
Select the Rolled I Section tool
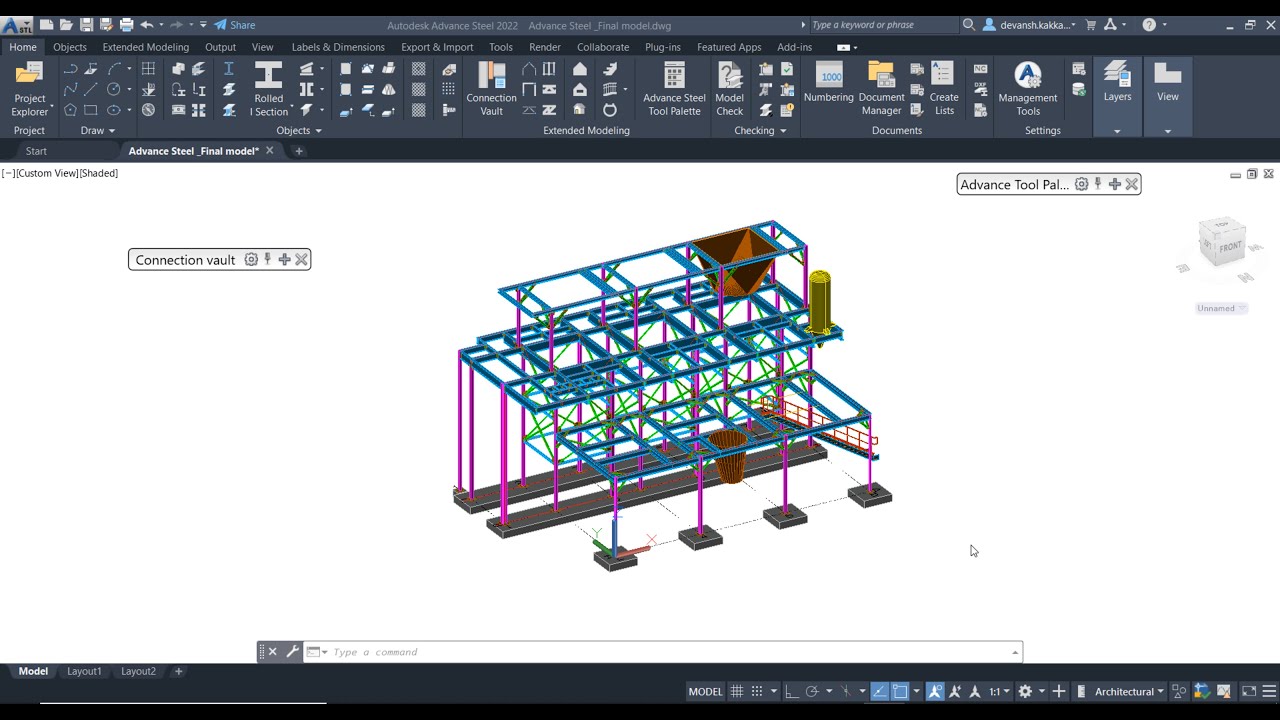tap(269, 89)
